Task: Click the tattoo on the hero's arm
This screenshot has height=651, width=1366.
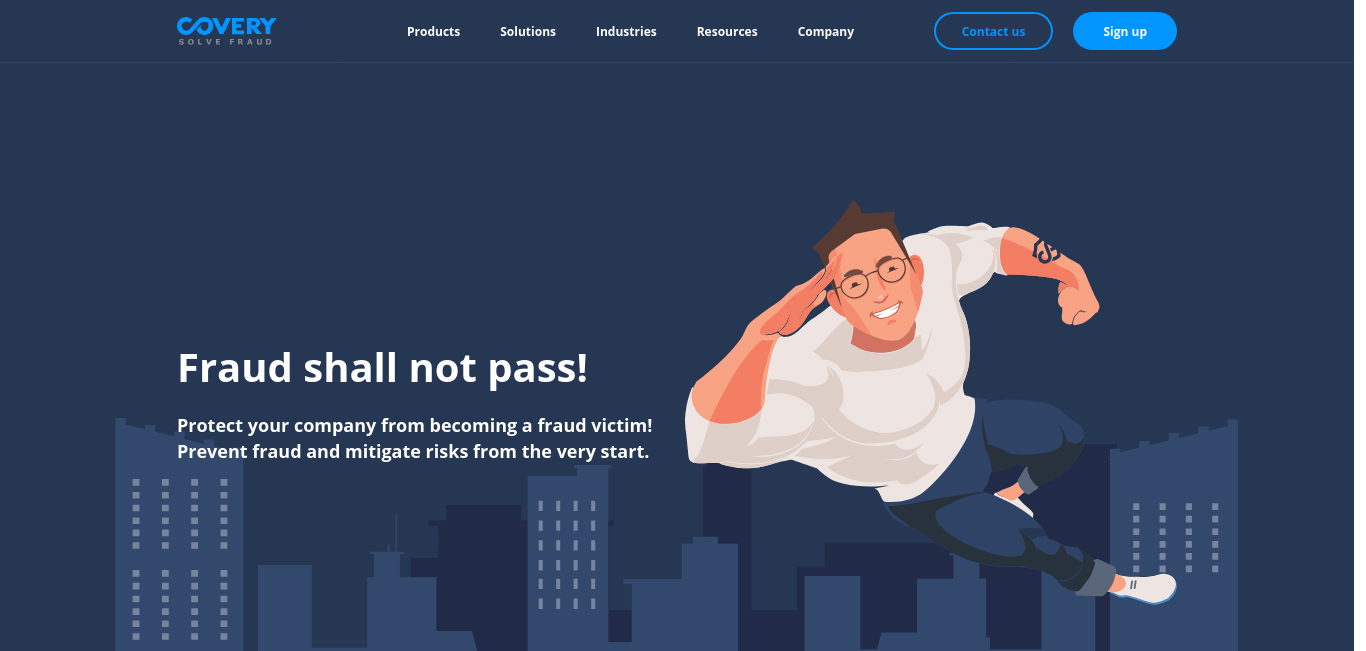Action: click(1046, 250)
